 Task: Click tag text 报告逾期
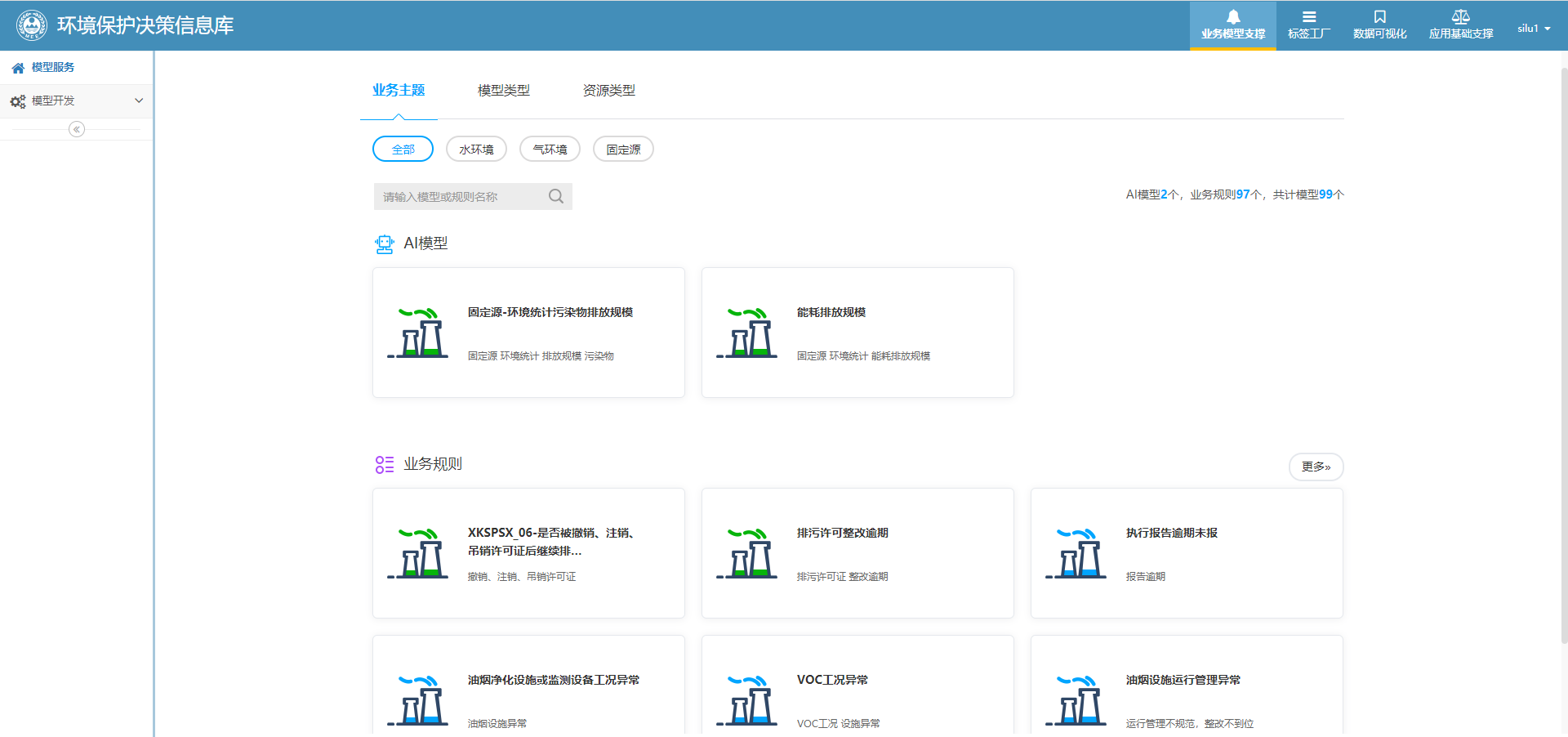pos(1146,577)
